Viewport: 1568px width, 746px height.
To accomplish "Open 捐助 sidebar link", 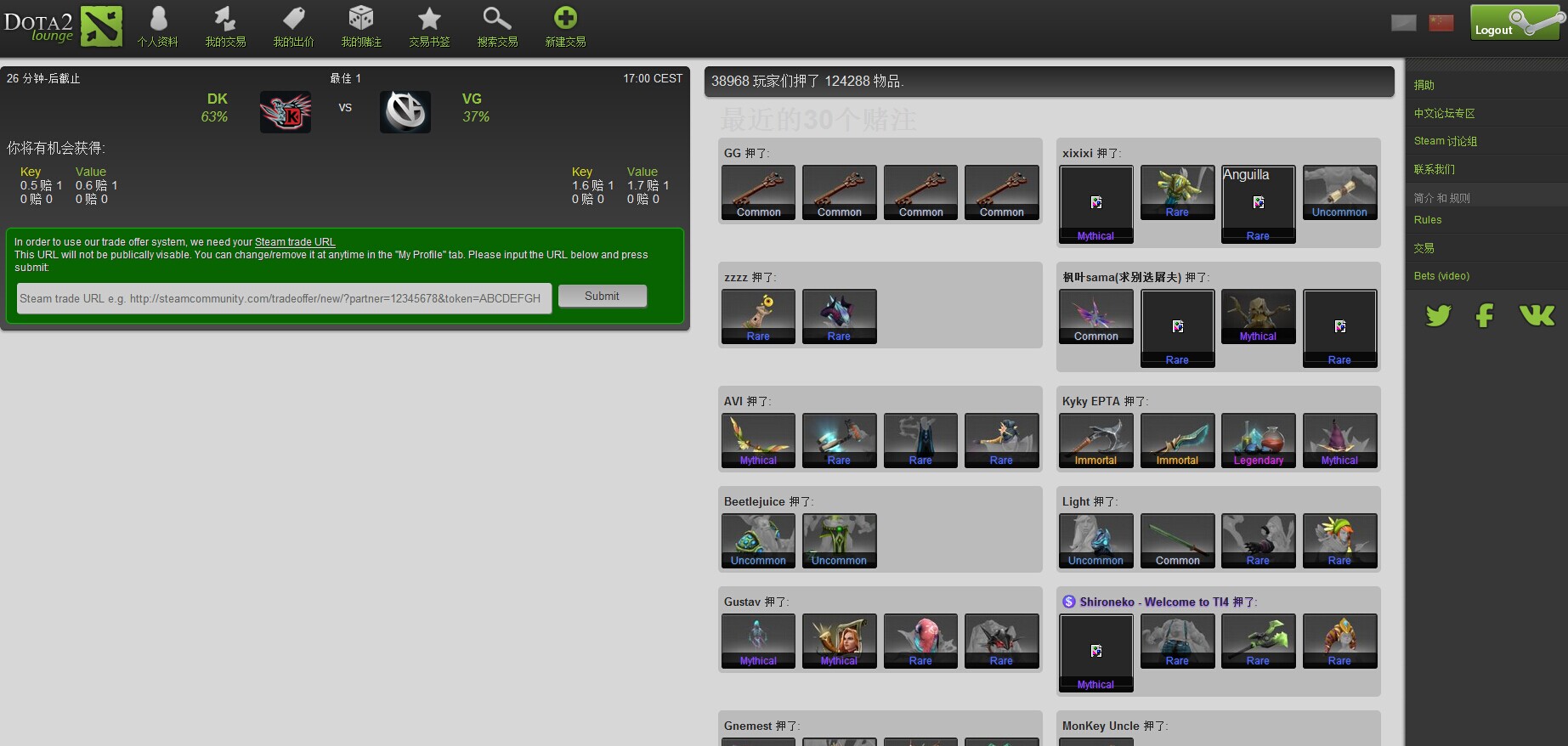I will pos(1424,85).
